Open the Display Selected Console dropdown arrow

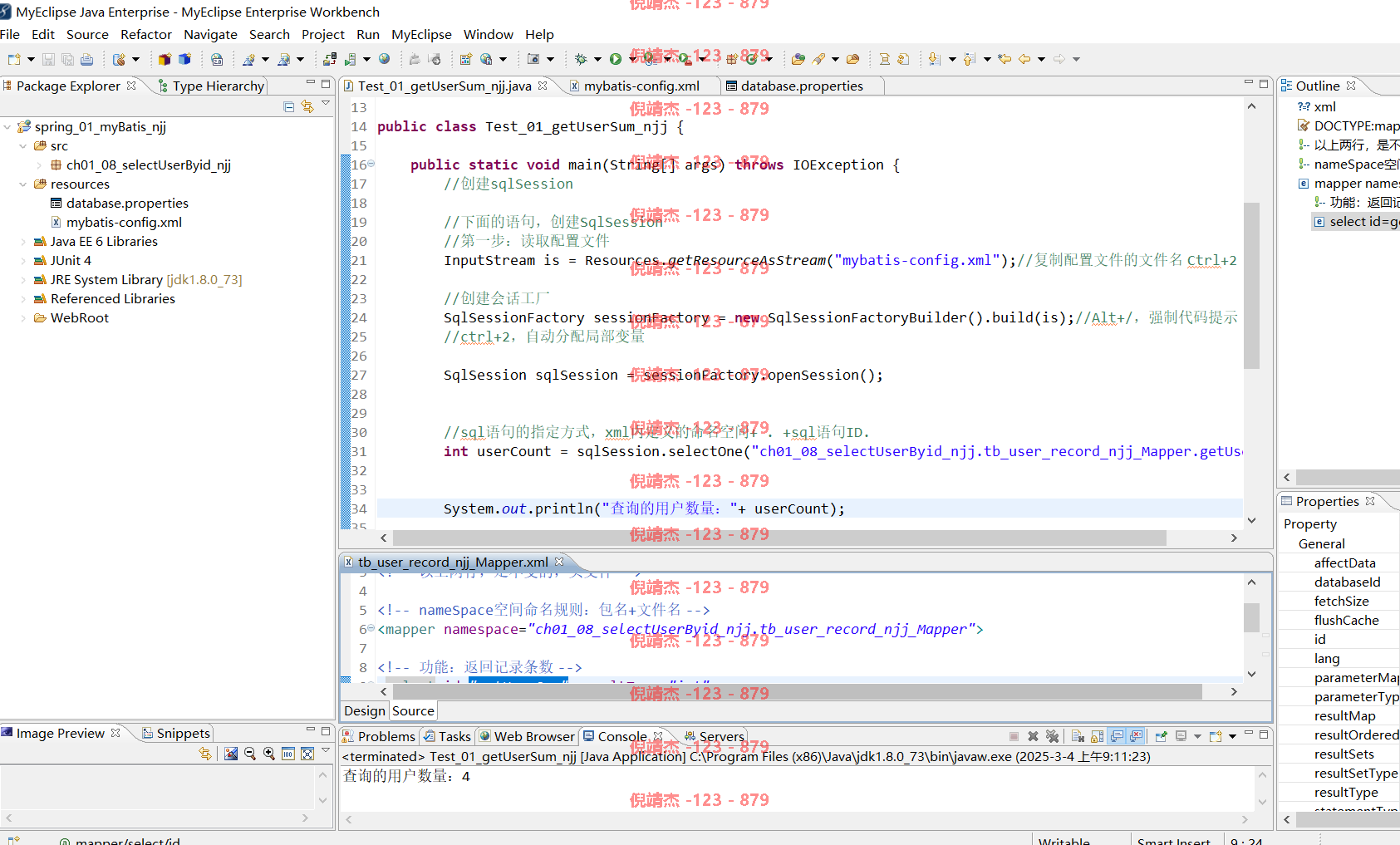[x=1197, y=736]
